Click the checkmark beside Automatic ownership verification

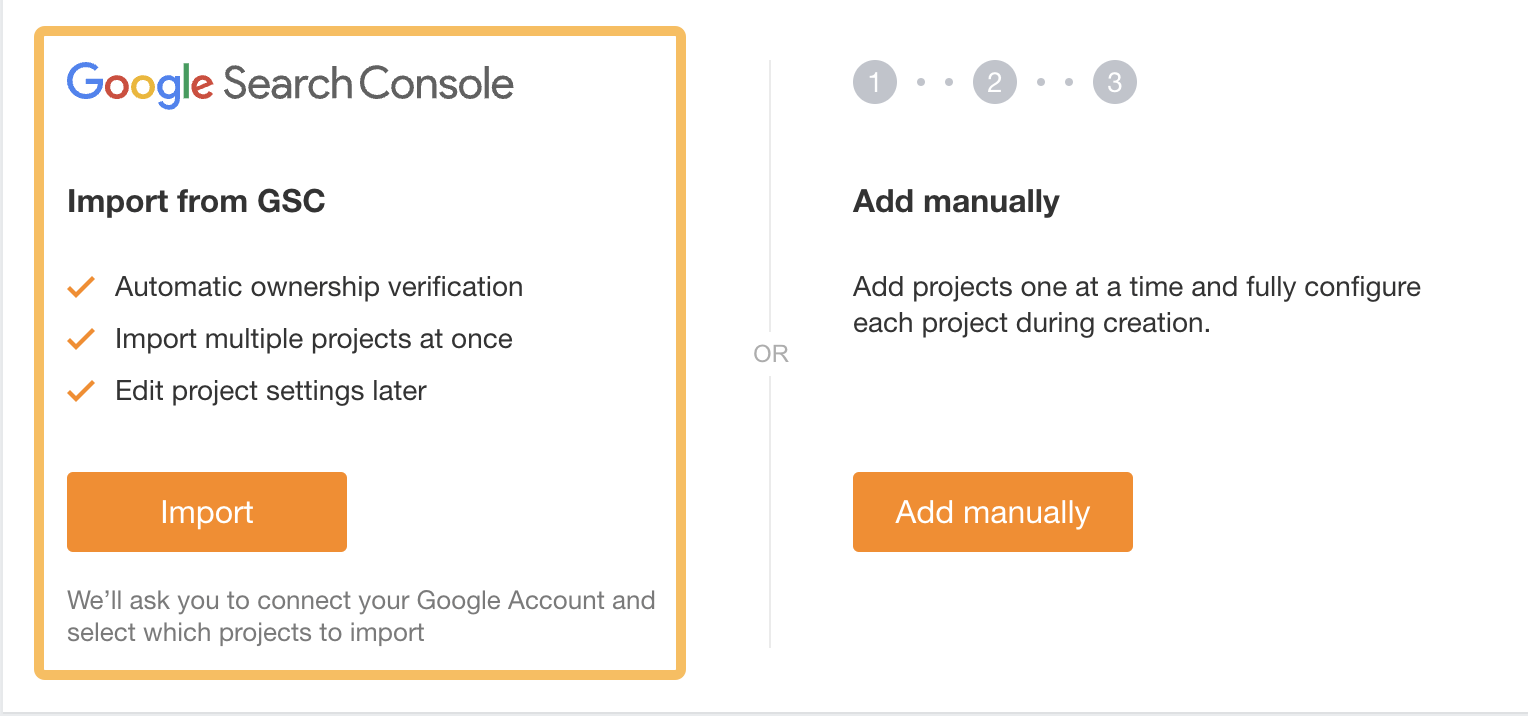tap(80, 287)
